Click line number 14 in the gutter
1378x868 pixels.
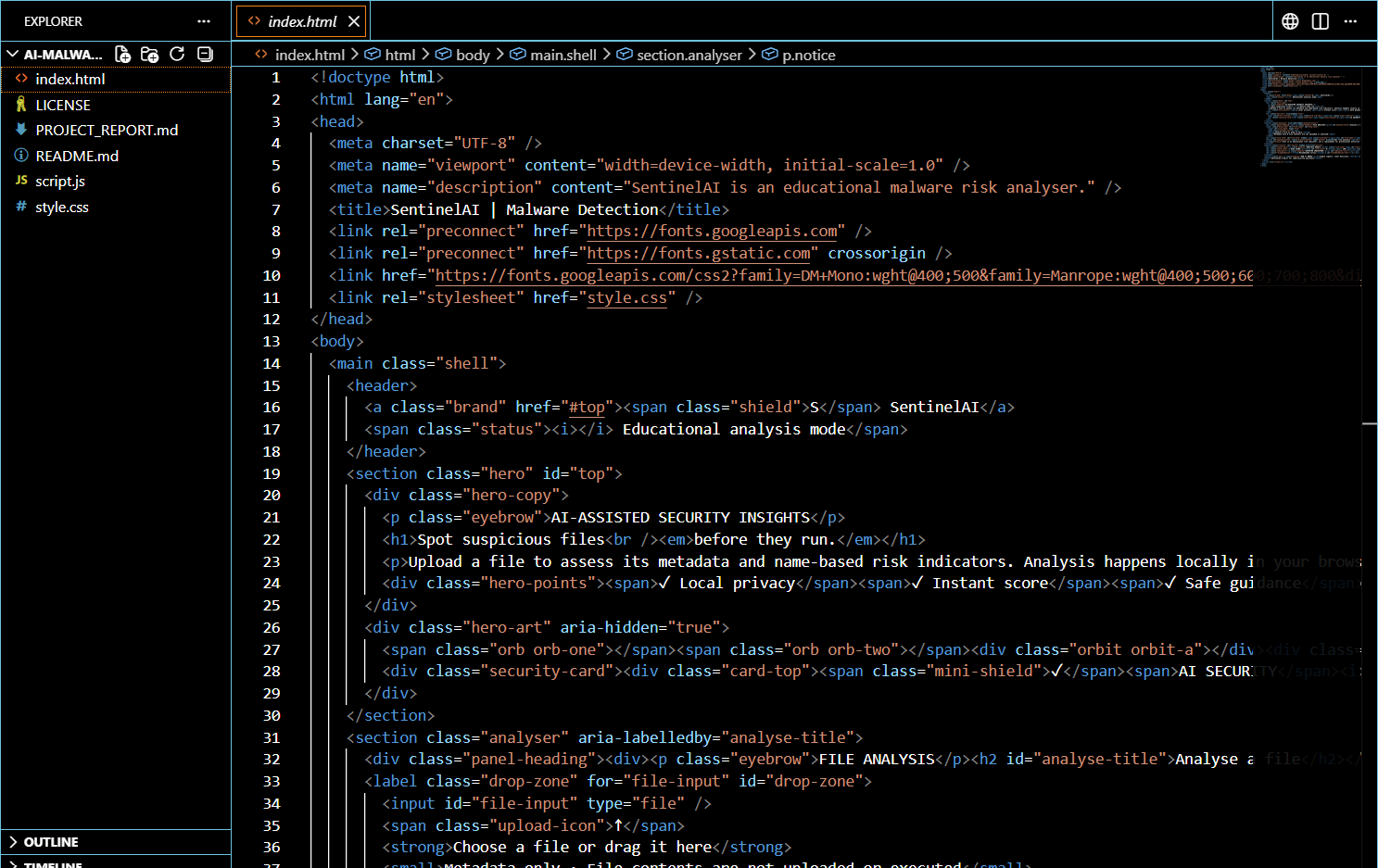[272, 363]
